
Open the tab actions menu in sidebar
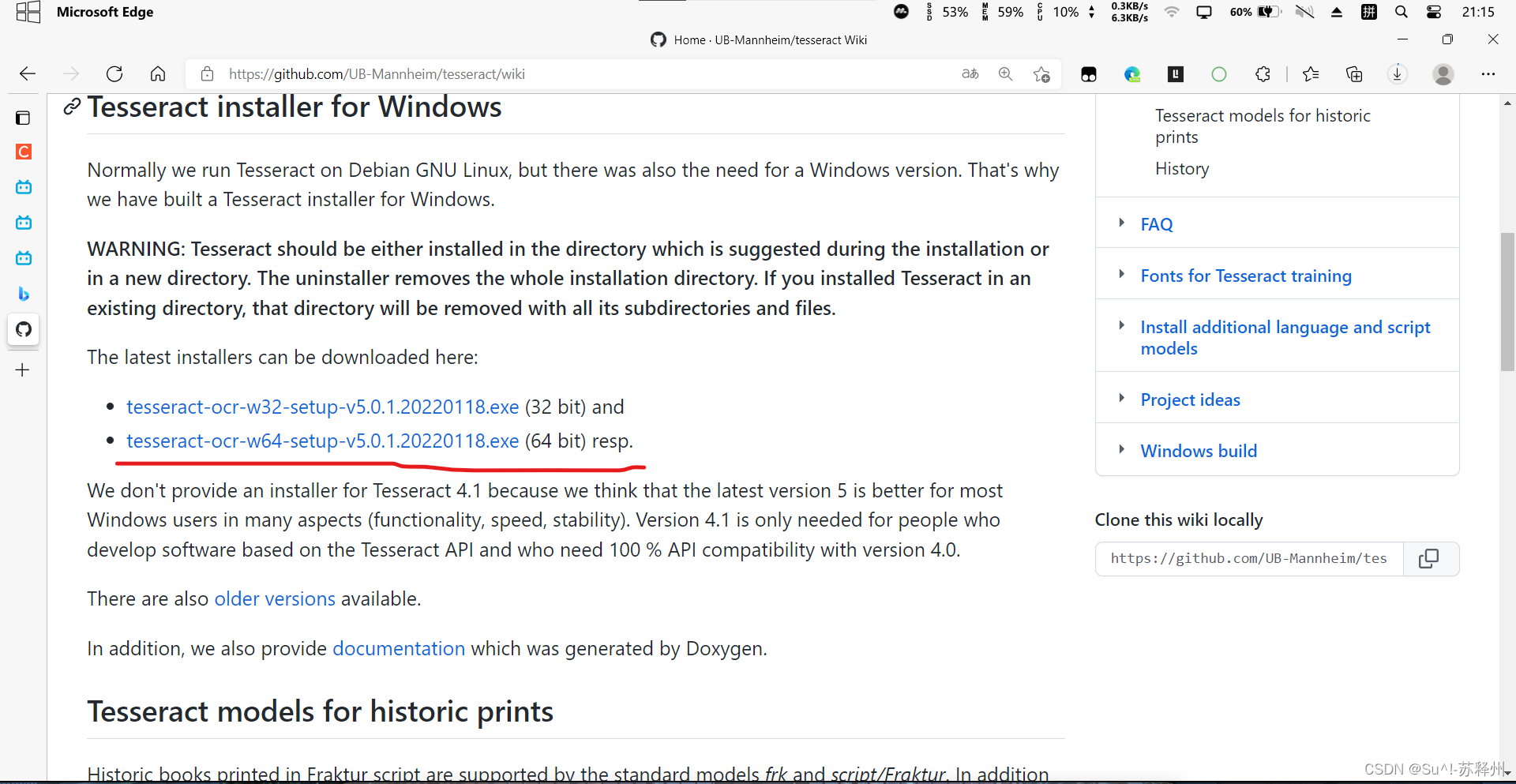[23, 118]
